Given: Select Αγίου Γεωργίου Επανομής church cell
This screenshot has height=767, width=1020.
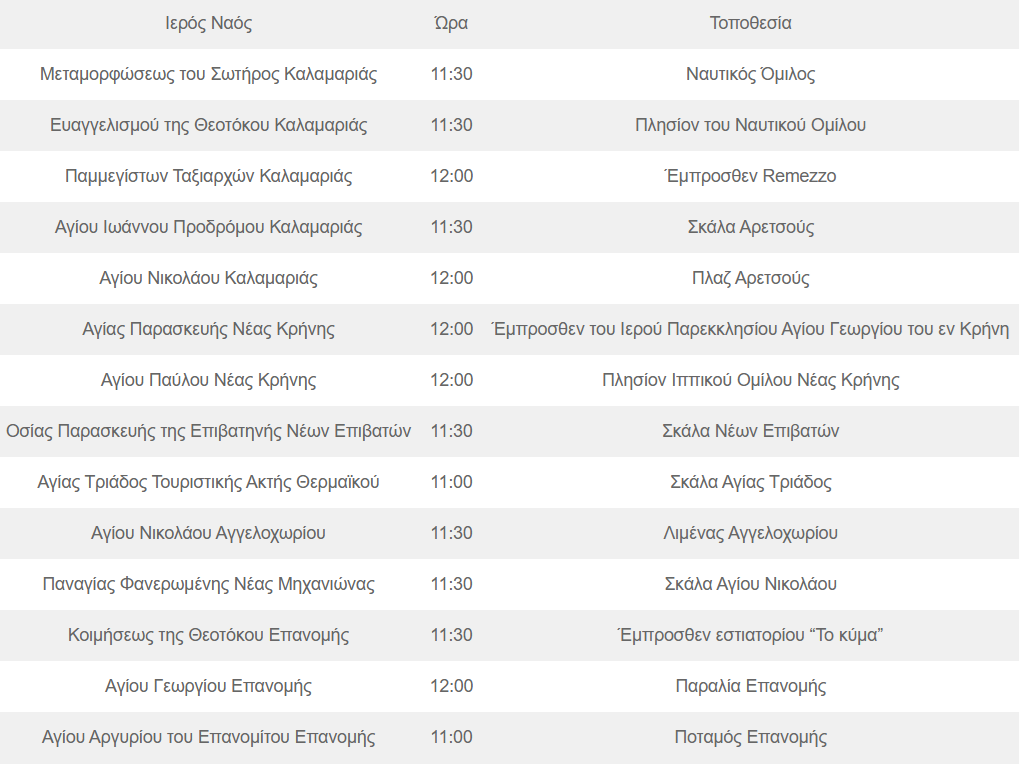Looking at the screenshot, I should pos(208,686).
